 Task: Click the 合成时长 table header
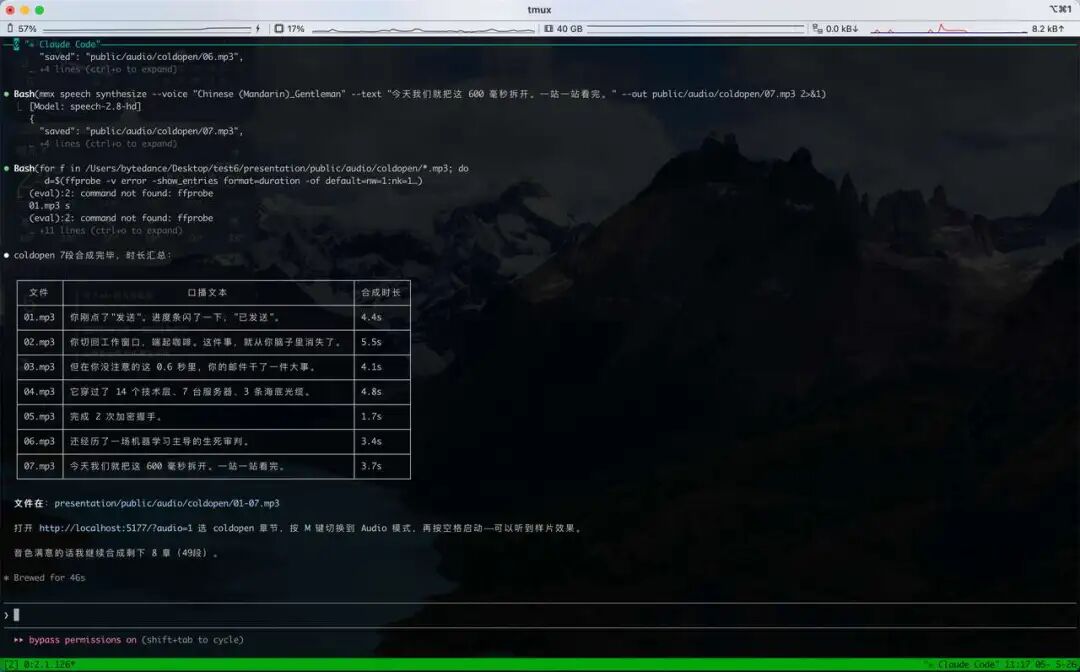[382, 293]
